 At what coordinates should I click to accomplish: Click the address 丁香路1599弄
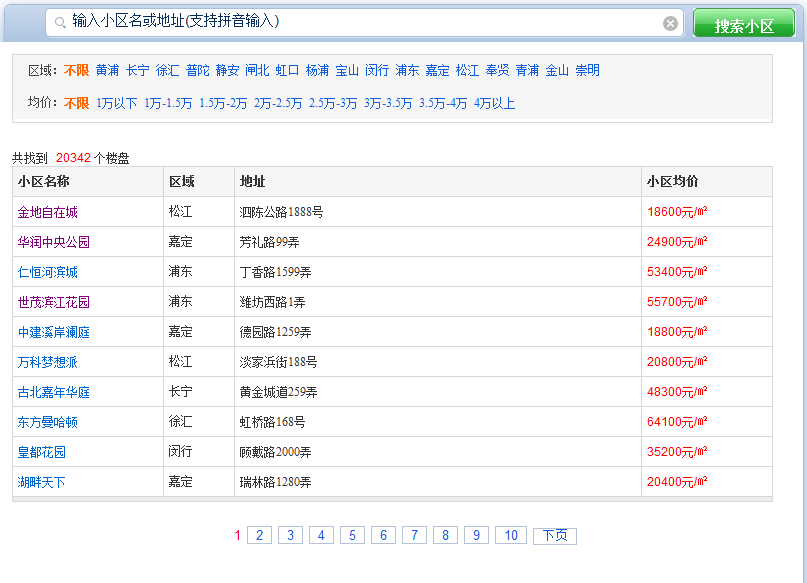(275, 272)
